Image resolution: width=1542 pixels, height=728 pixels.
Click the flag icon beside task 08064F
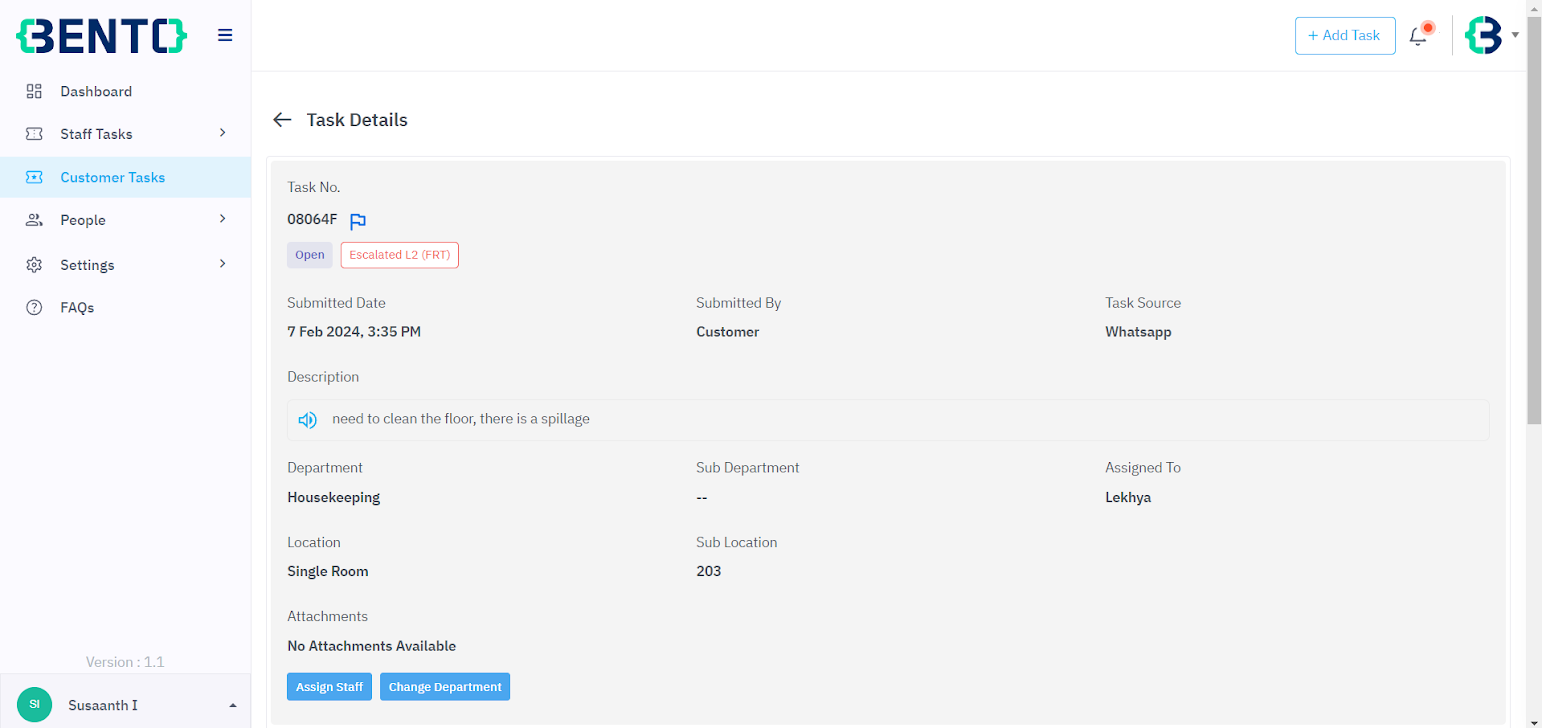[358, 221]
